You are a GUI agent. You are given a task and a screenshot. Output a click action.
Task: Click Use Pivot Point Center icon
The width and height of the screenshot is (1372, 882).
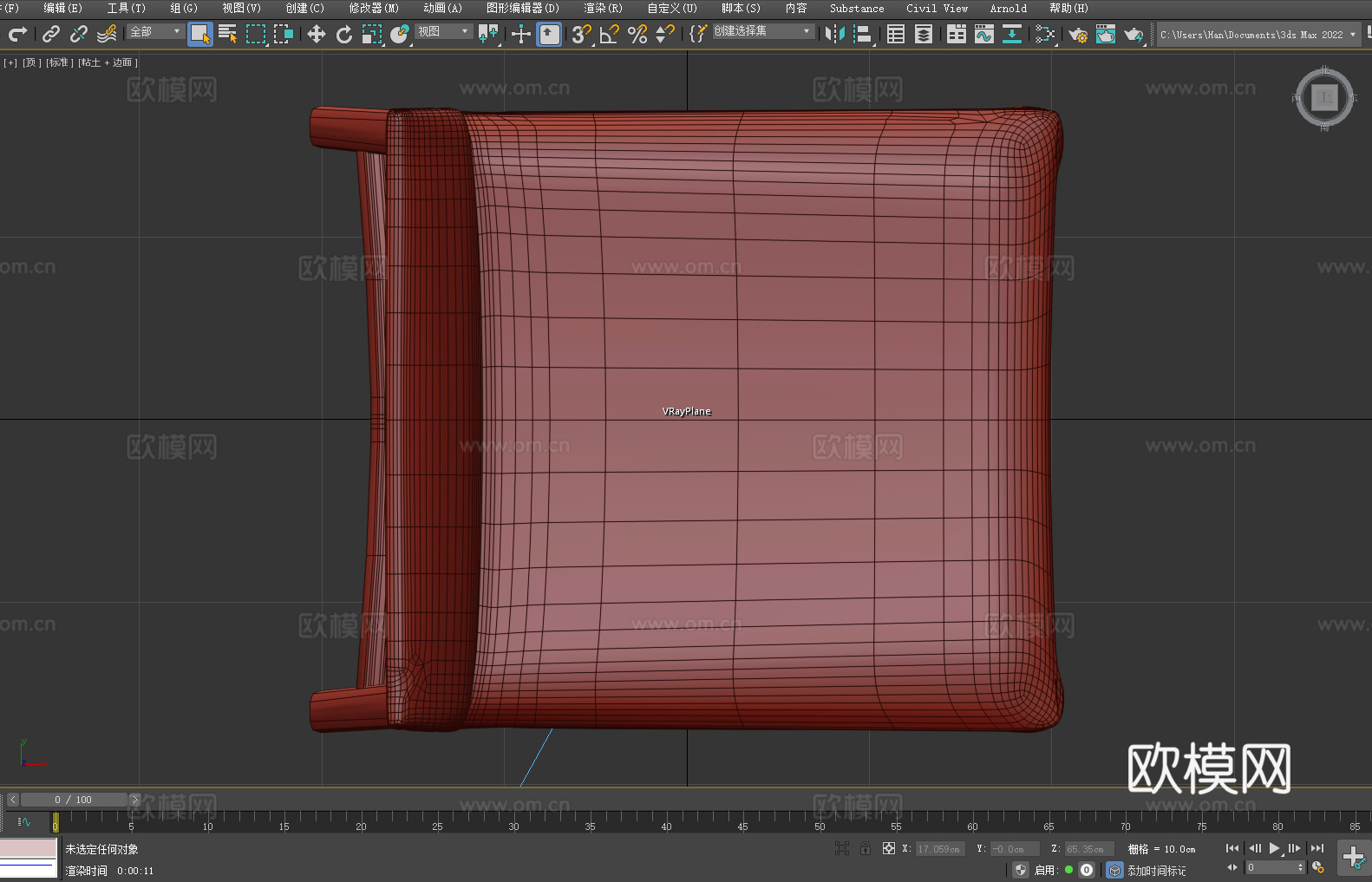(x=488, y=34)
